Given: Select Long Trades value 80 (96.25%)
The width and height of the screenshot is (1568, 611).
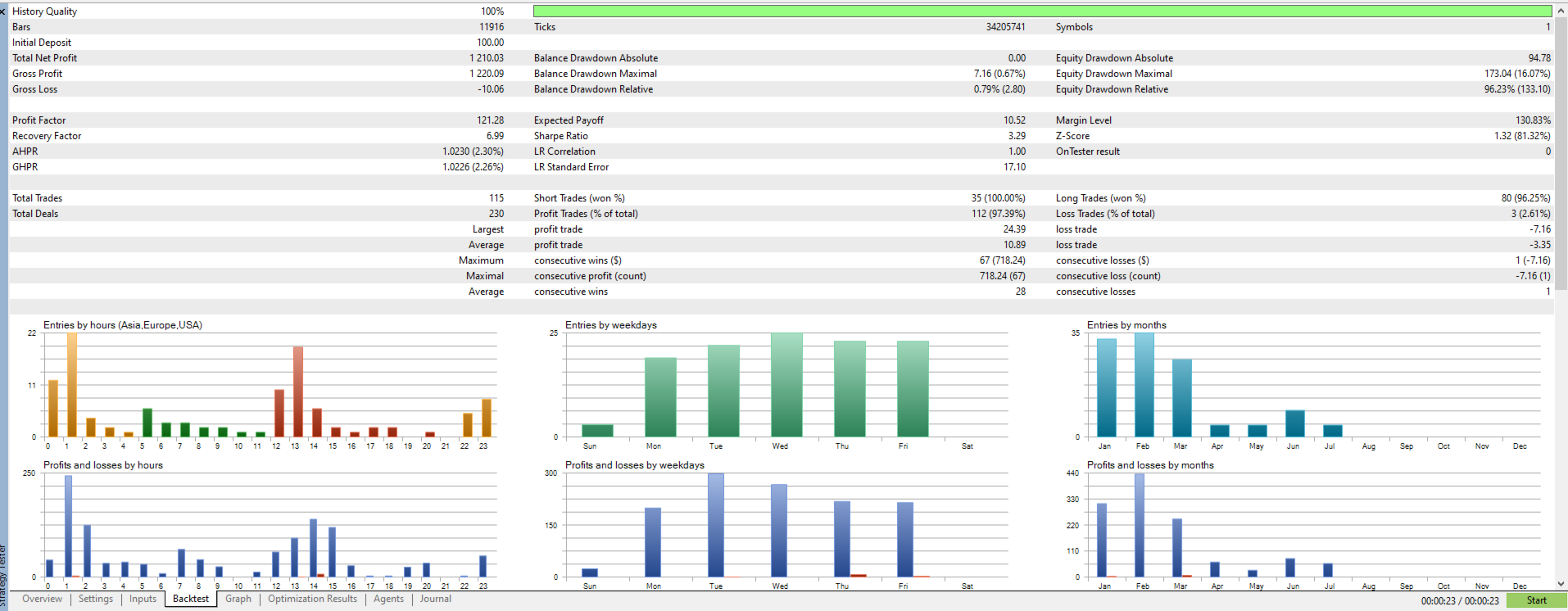Looking at the screenshot, I should 1525,198.
